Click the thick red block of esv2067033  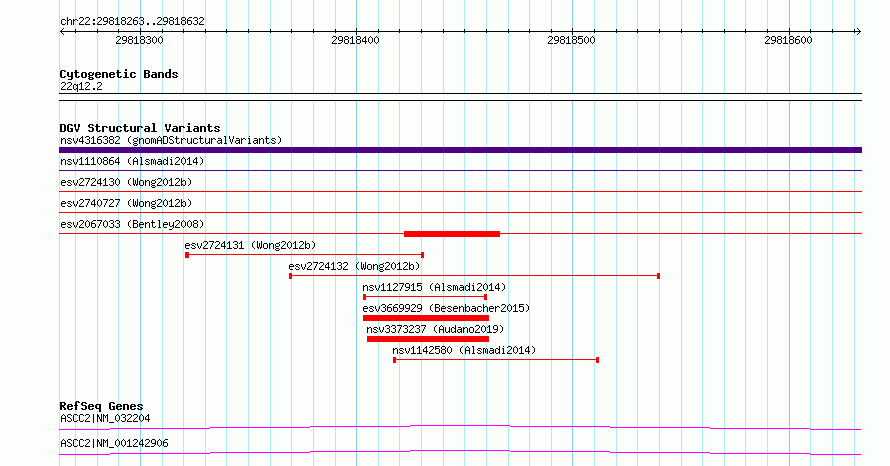[x=452, y=234]
